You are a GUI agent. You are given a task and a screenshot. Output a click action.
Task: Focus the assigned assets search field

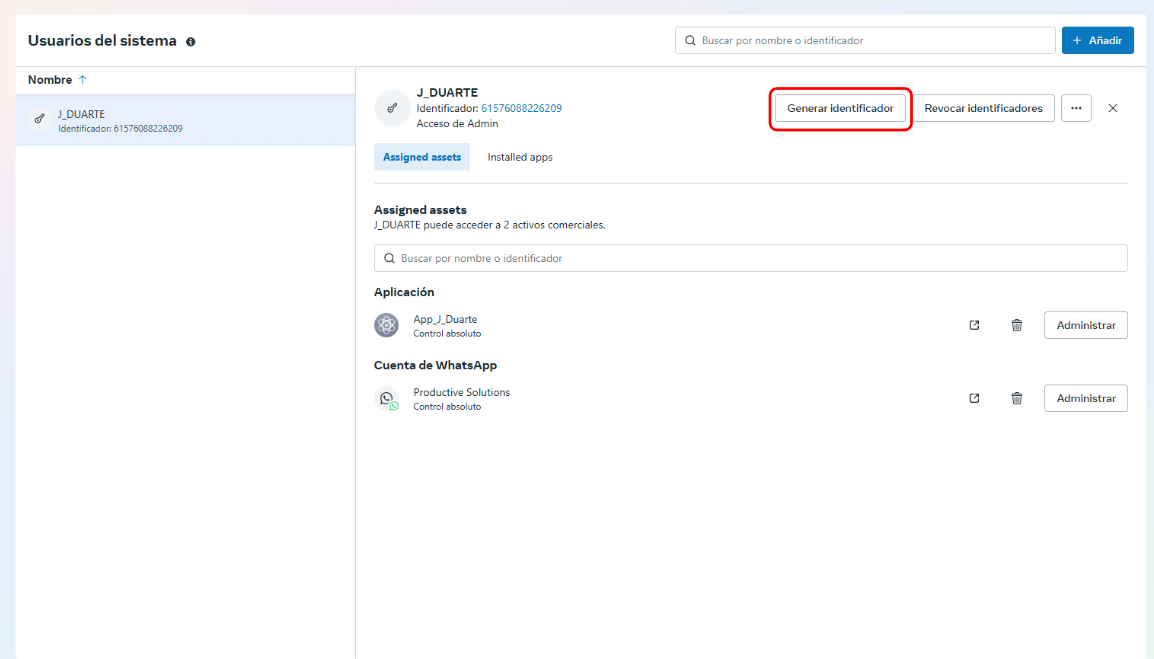click(x=750, y=258)
